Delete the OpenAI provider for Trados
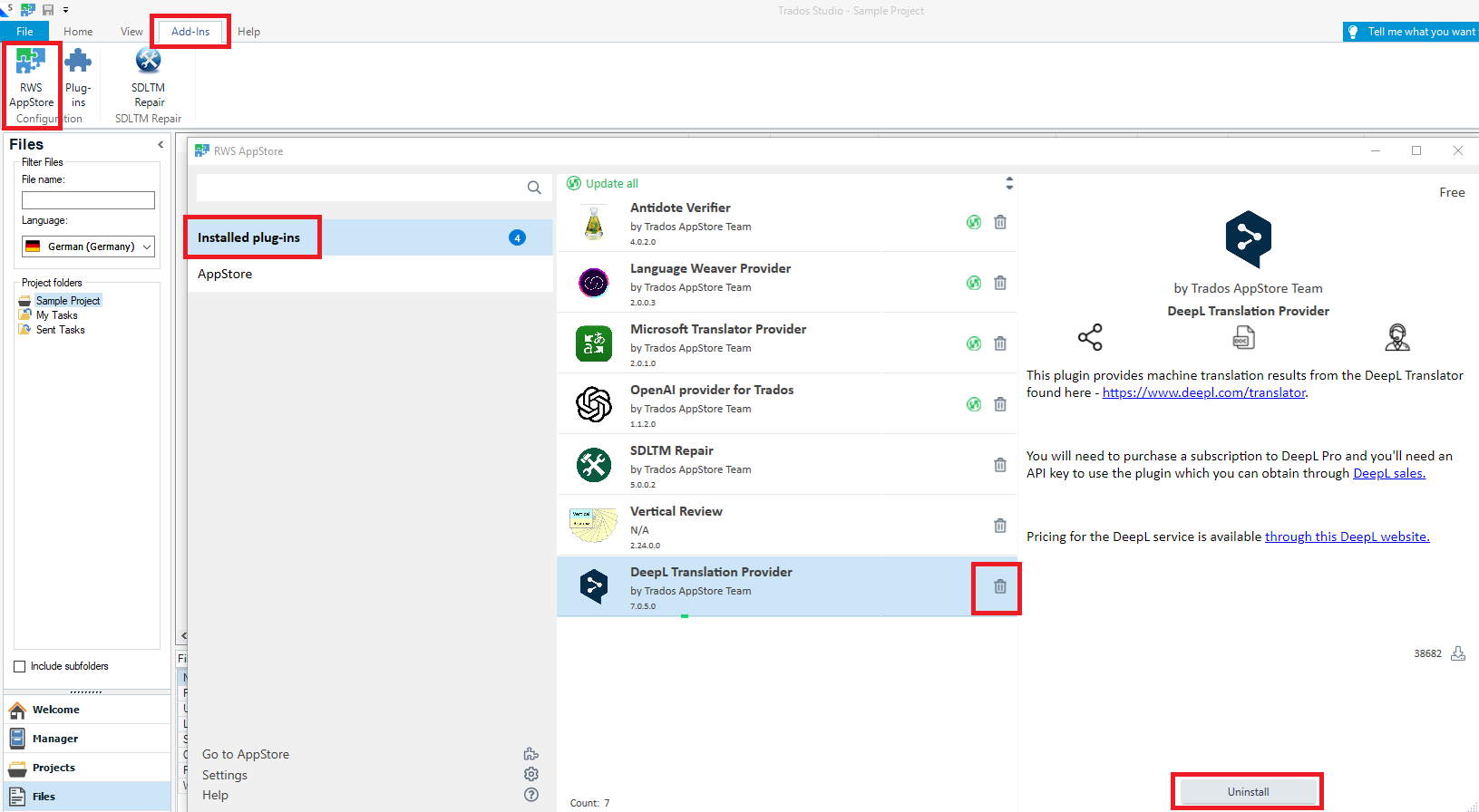The image size is (1479, 812). (x=1000, y=404)
